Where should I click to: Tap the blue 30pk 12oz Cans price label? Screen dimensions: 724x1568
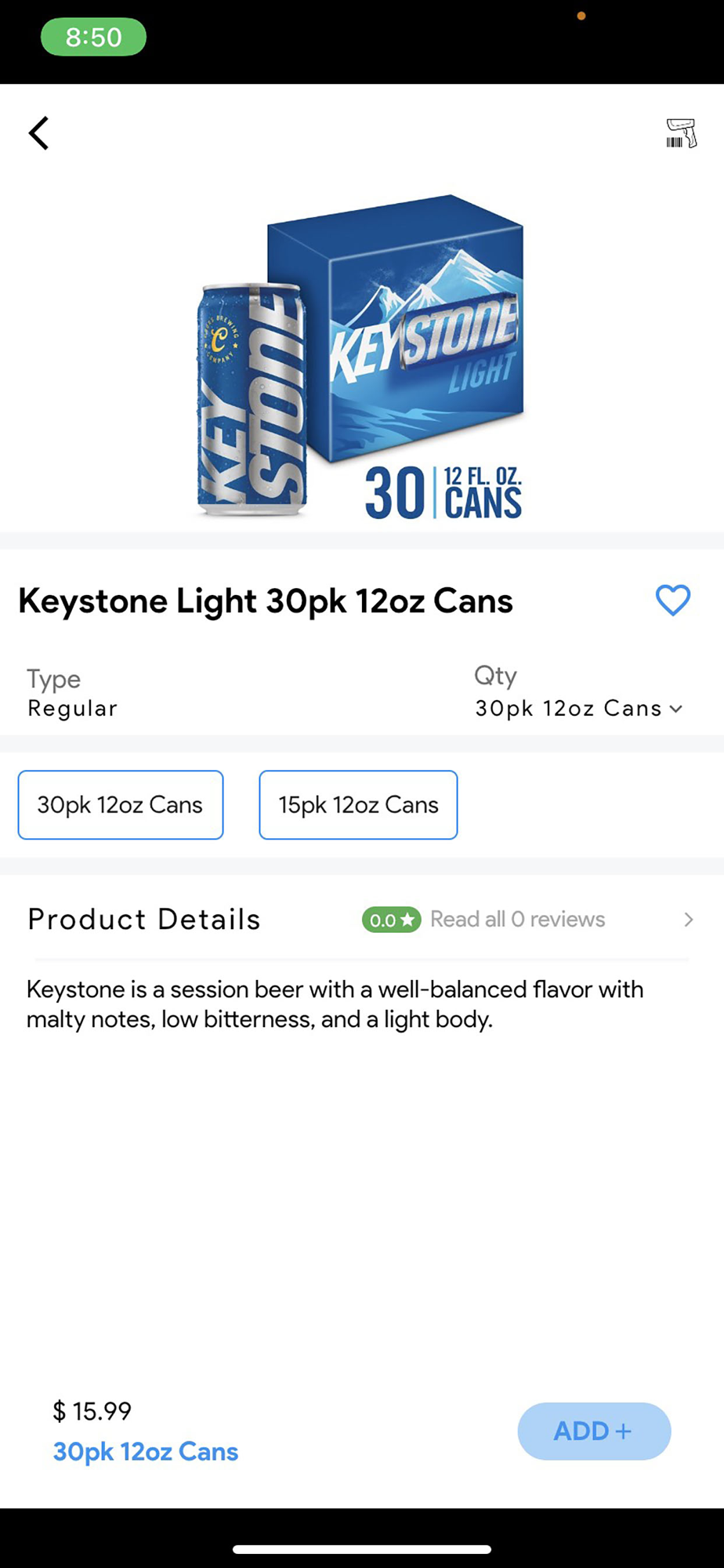point(146,1451)
